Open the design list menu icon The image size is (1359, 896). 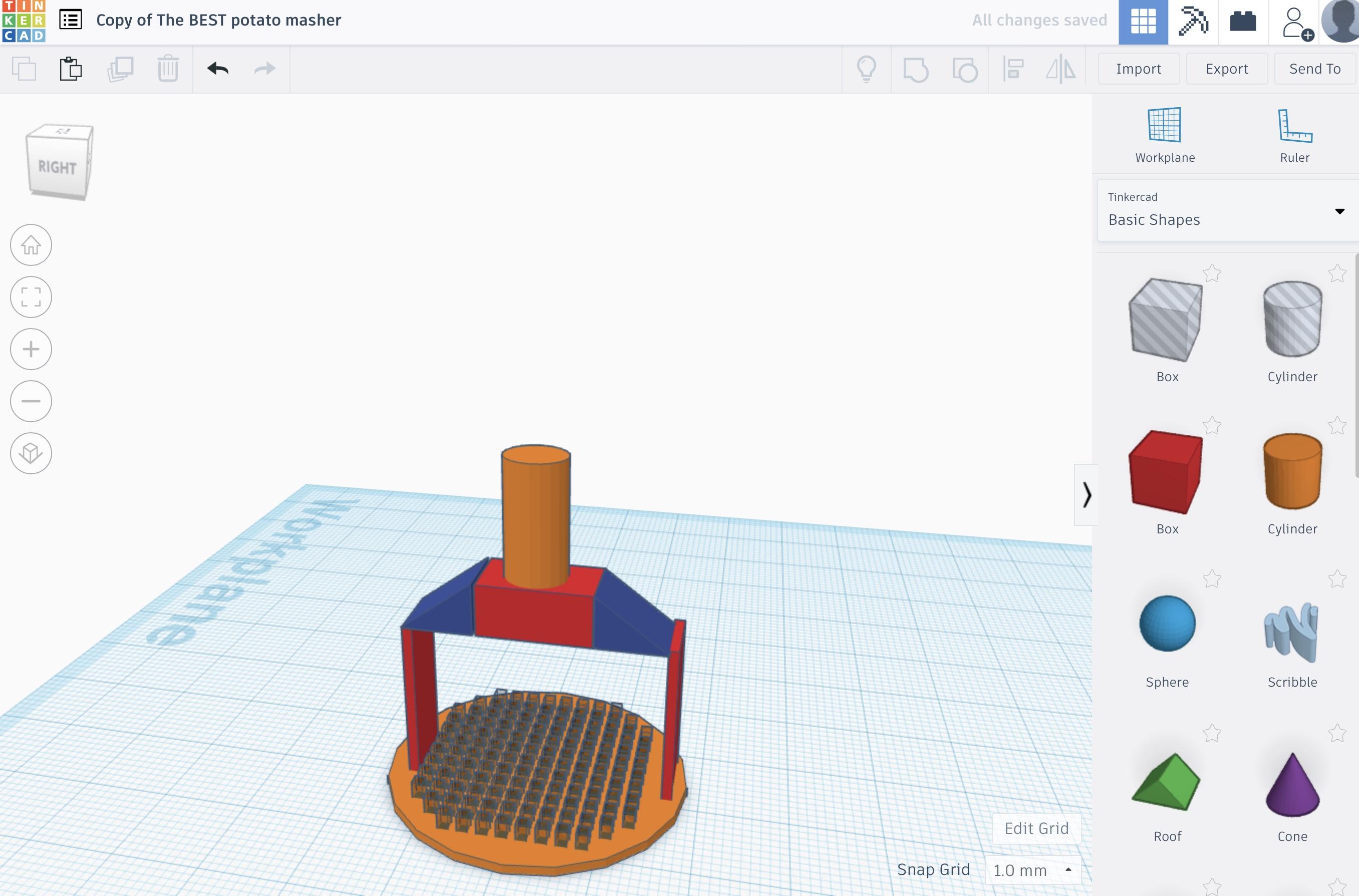[71, 20]
